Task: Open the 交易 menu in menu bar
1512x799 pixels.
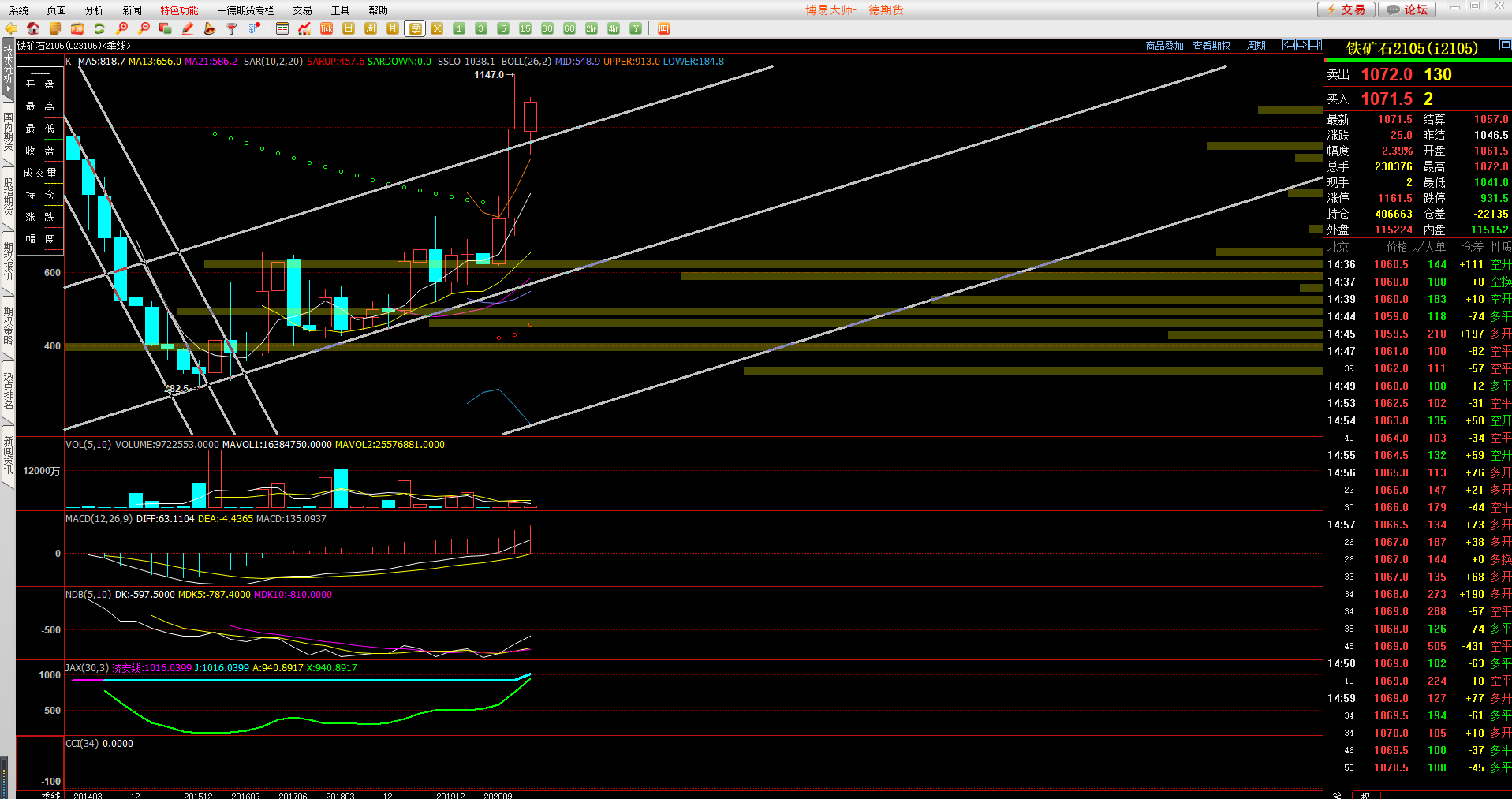Action: coord(302,10)
